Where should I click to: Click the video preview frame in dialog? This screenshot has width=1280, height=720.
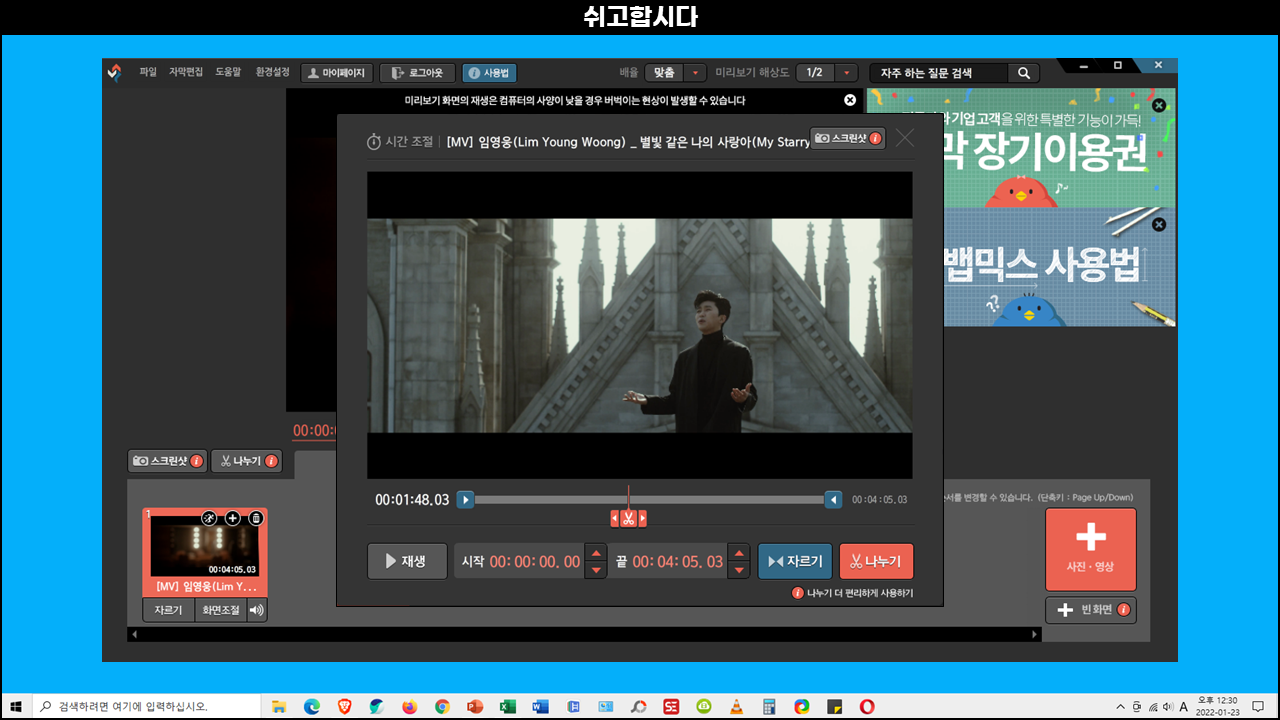(640, 325)
